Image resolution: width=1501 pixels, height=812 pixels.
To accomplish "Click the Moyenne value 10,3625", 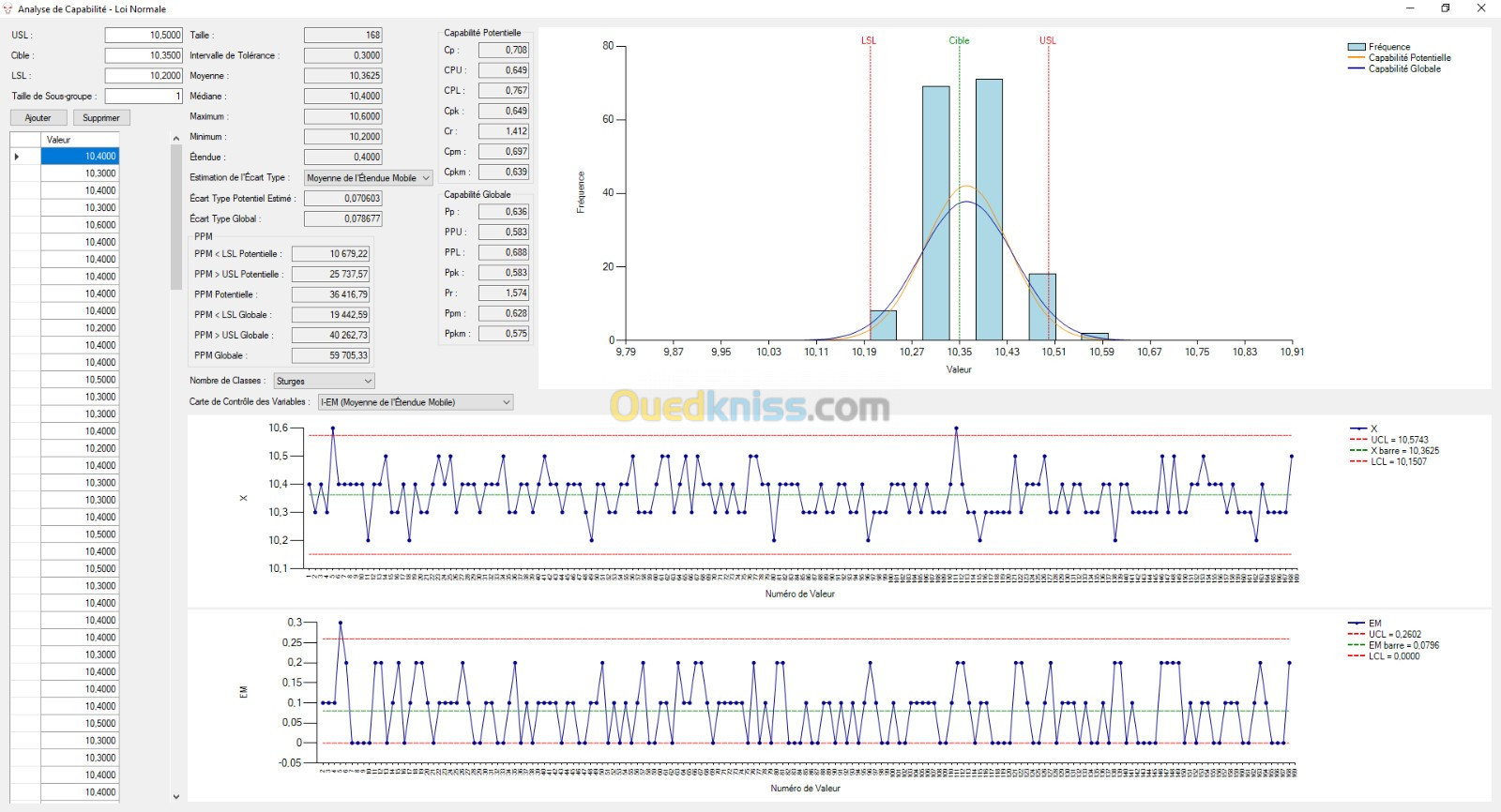I will pos(343,76).
